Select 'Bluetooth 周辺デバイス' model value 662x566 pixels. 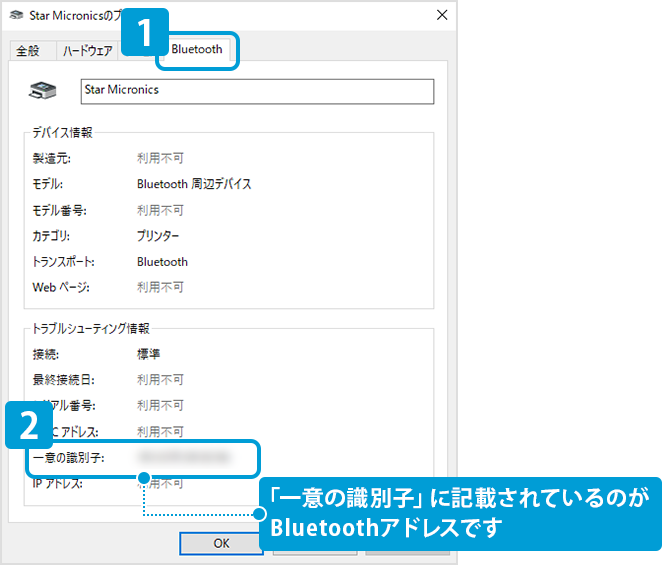[x=194, y=184]
